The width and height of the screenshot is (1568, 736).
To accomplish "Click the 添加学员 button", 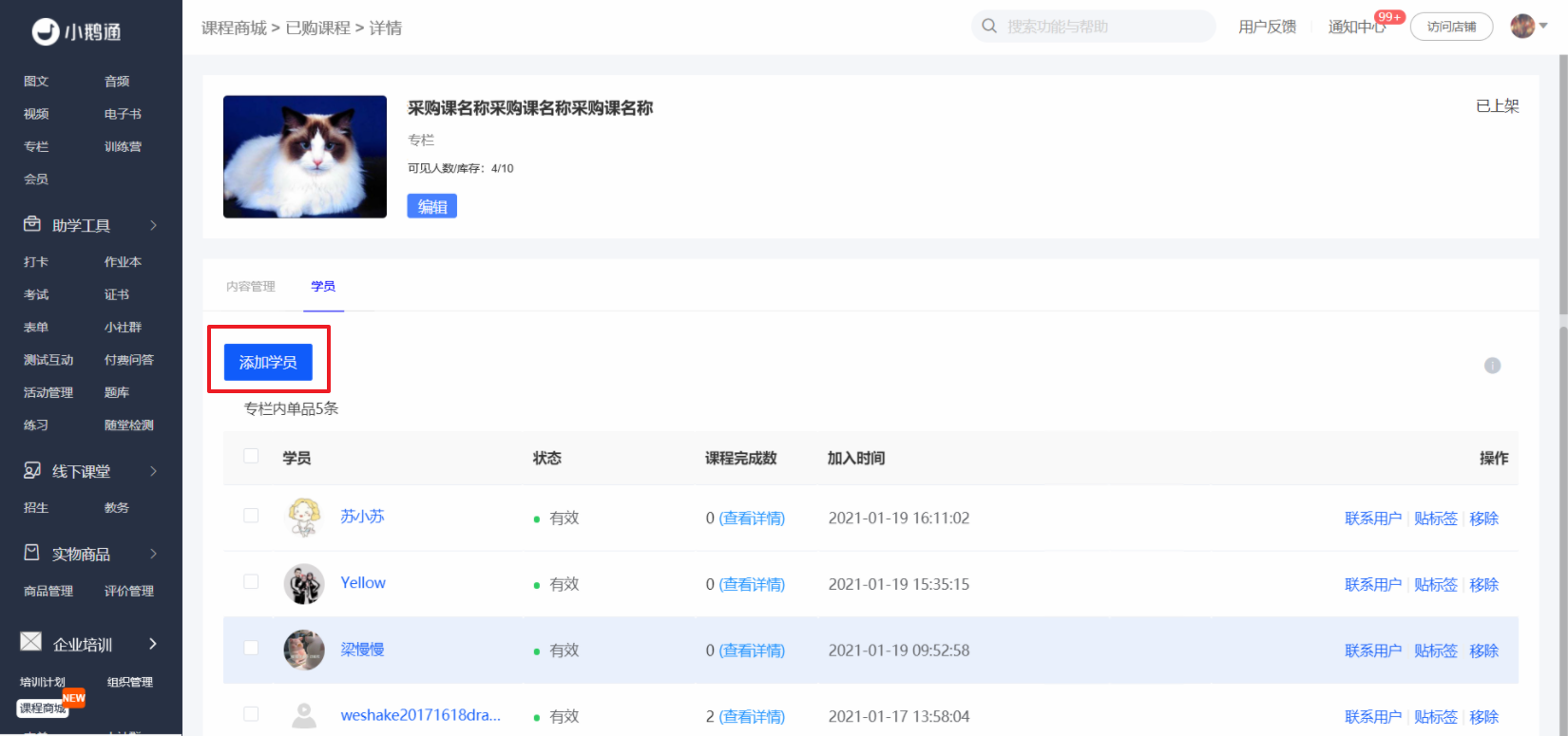I will click(268, 362).
